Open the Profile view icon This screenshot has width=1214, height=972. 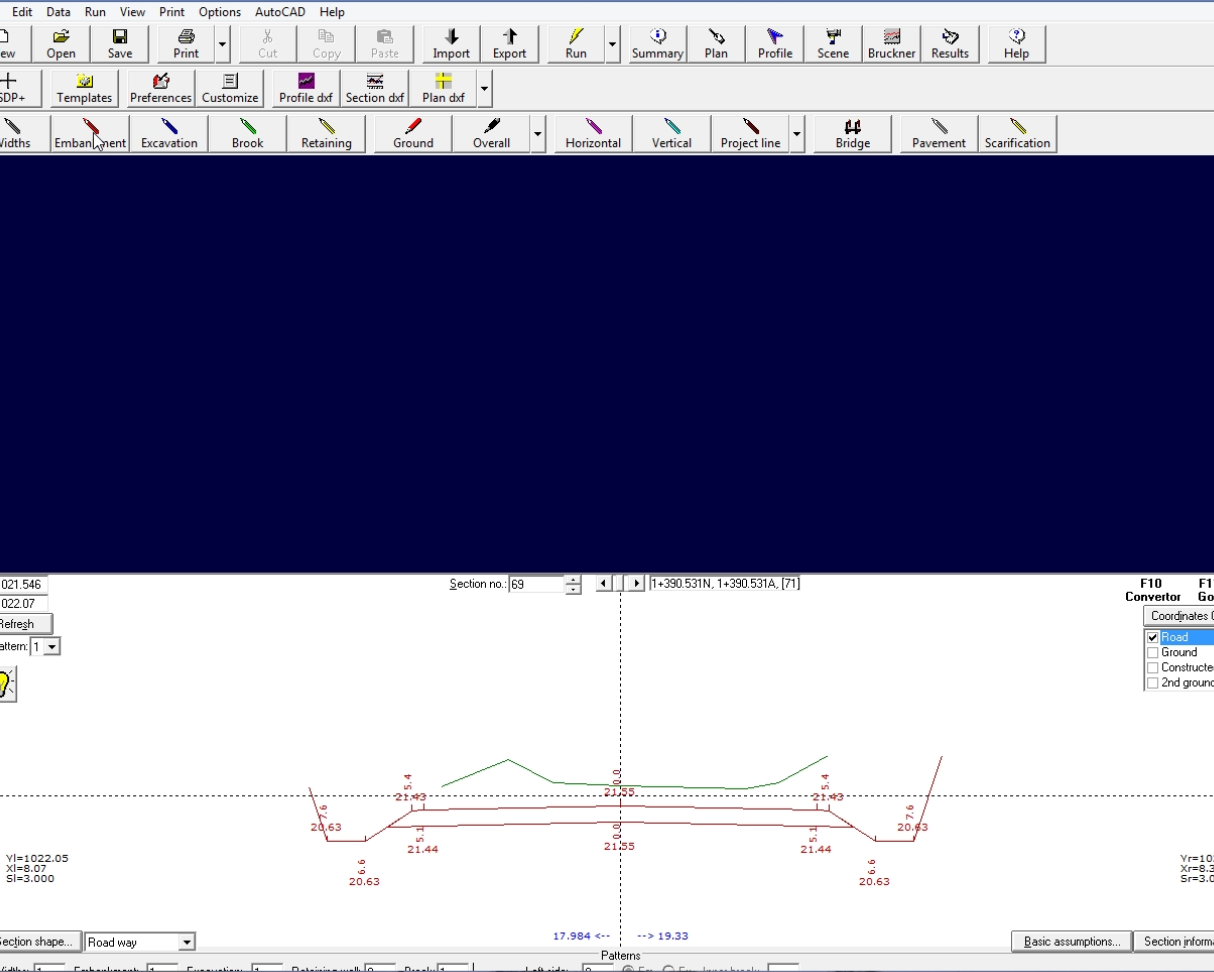[x=775, y=44]
